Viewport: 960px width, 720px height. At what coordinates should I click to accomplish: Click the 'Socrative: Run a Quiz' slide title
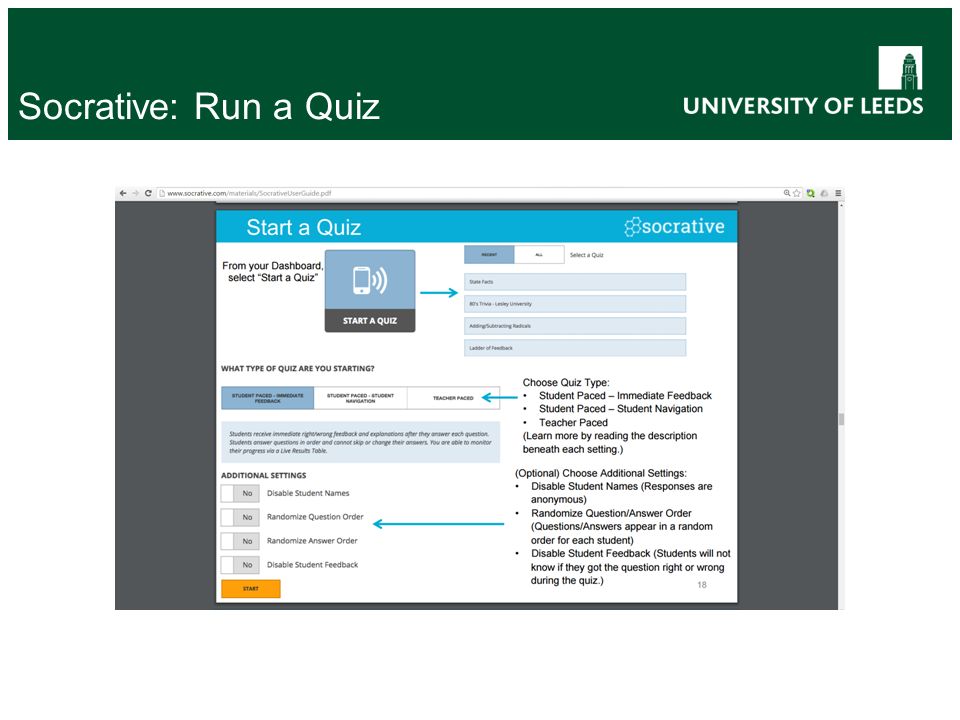(199, 107)
